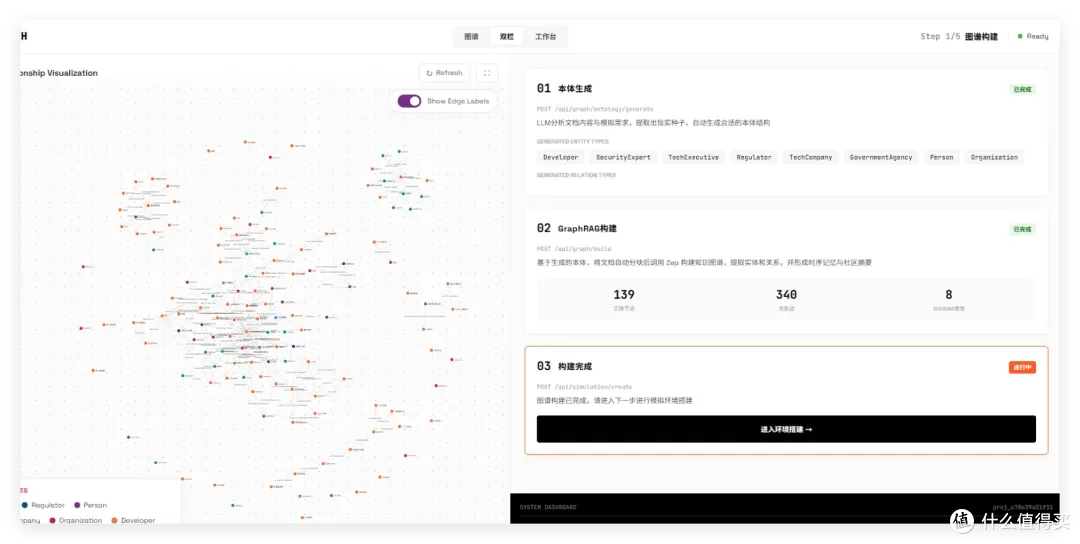Click the red Organization legend dot
Viewport: 1080px width, 544px height.
coord(52,521)
